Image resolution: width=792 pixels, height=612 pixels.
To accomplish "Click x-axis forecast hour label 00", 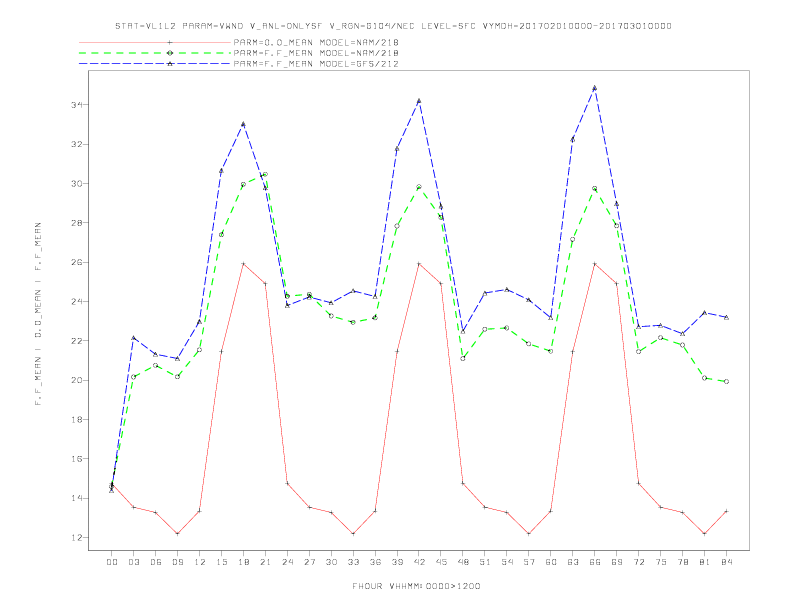I will [112, 562].
